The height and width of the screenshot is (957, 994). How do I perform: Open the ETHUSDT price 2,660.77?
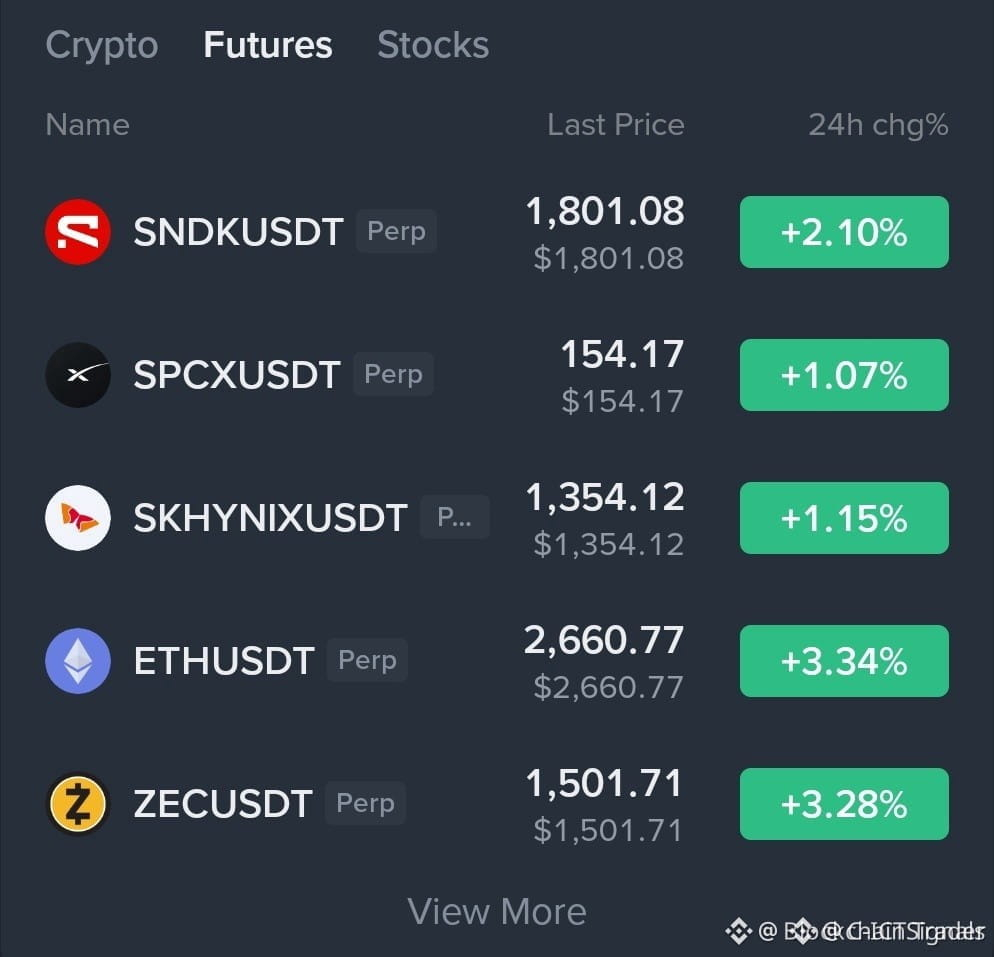tap(604, 640)
